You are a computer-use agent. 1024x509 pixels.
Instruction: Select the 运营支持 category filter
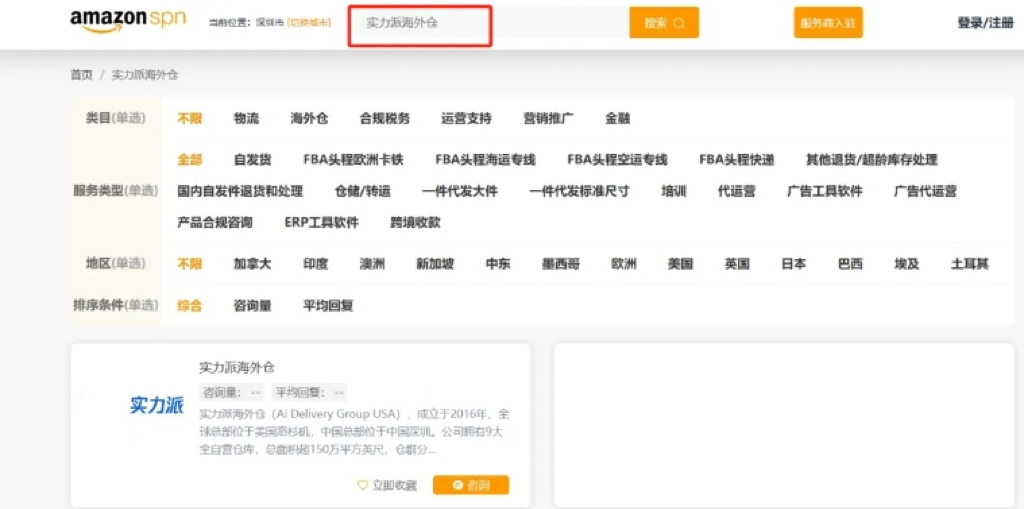(466, 118)
